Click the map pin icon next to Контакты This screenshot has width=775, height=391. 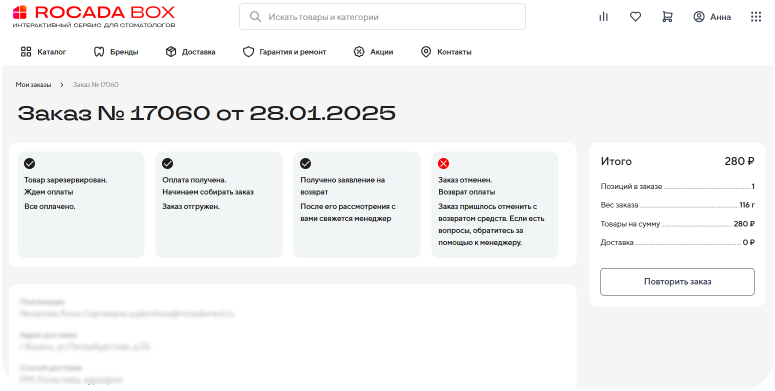pyautogui.click(x=426, y=51)
